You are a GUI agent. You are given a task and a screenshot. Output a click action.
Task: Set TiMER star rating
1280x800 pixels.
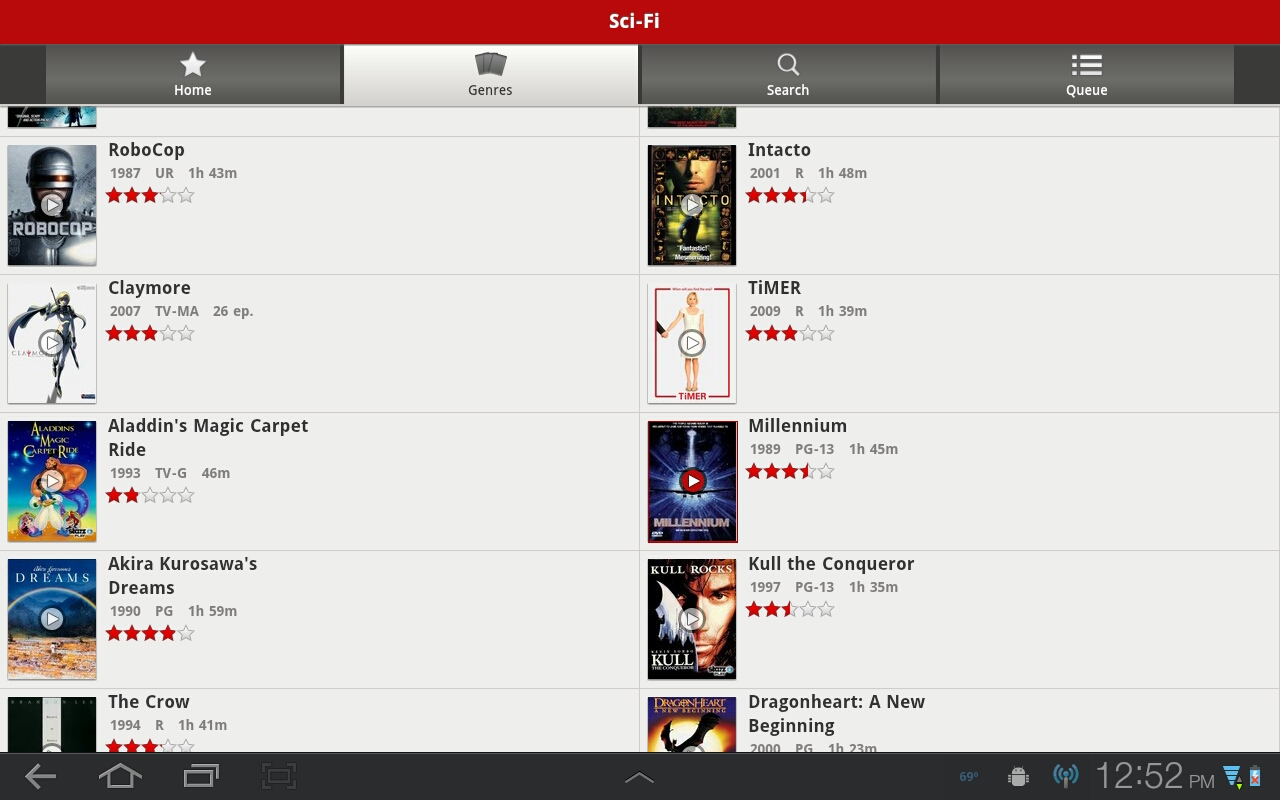790,334
